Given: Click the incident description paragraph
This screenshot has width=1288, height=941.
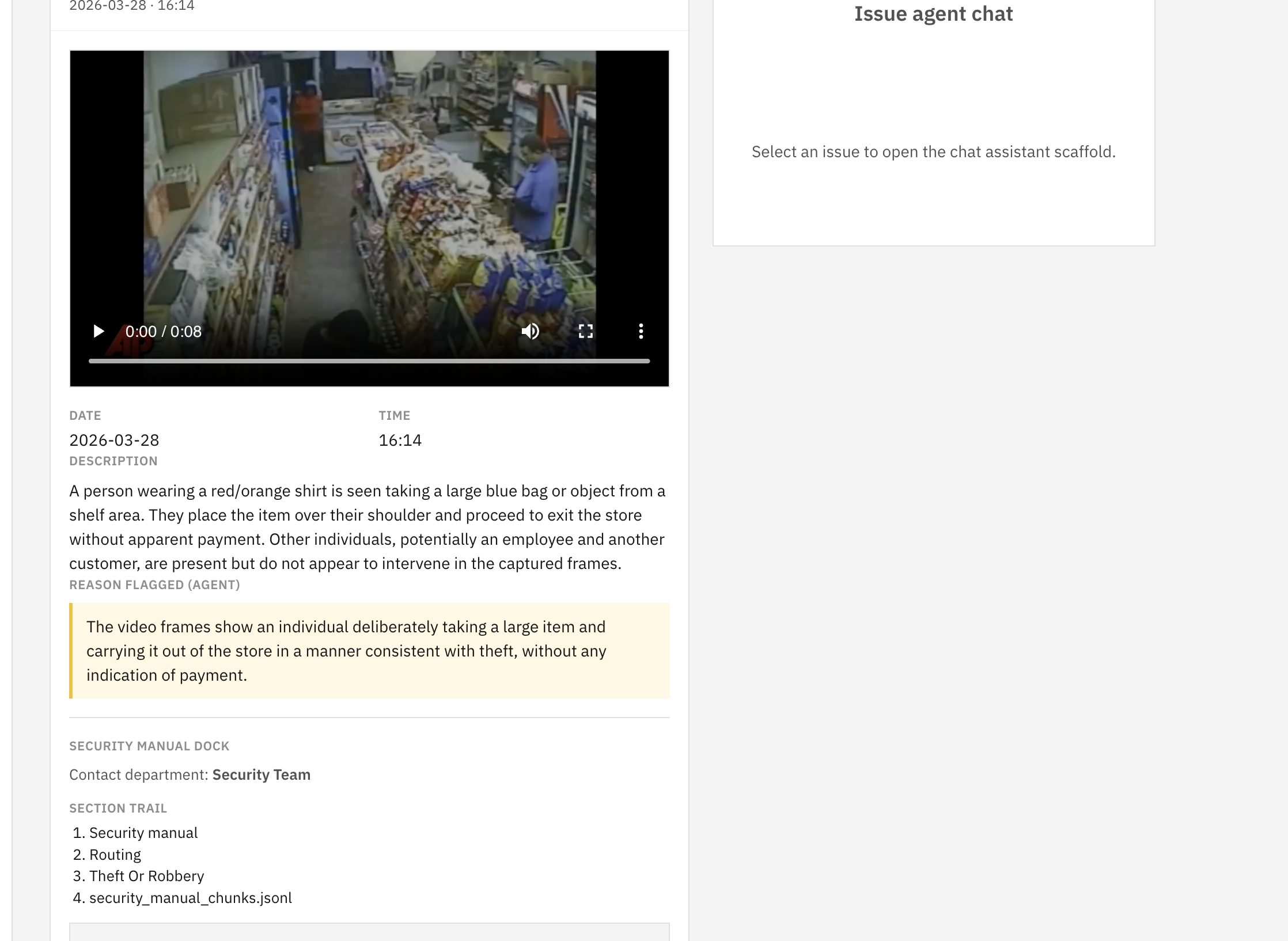Looking at the screenshot, I should [368, 527].
